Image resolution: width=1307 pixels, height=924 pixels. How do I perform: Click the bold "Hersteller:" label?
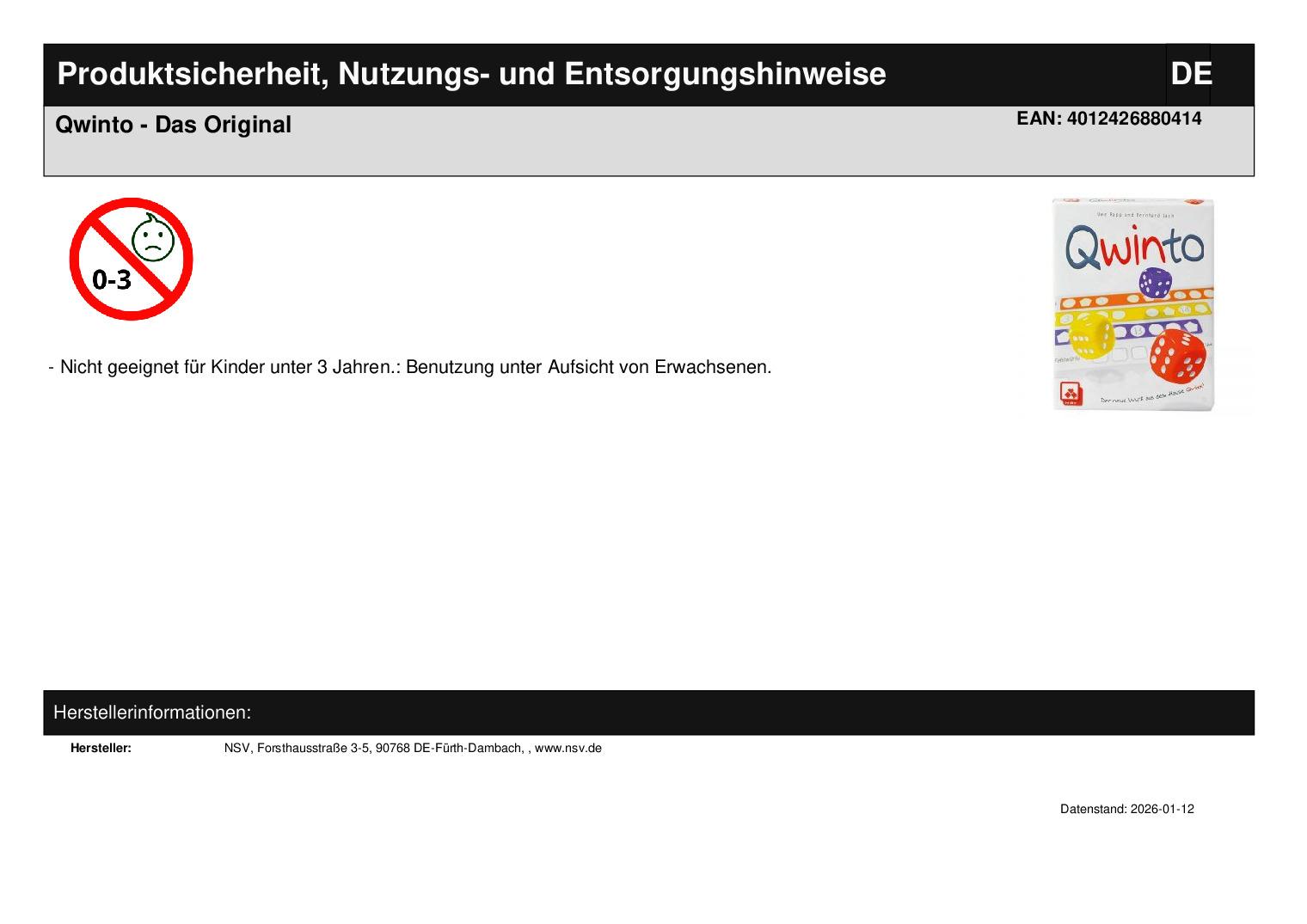(101, 748)
